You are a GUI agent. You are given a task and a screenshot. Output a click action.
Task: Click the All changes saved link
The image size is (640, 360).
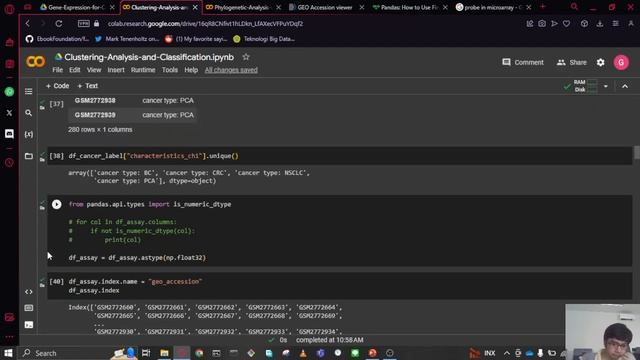[231, 70]
